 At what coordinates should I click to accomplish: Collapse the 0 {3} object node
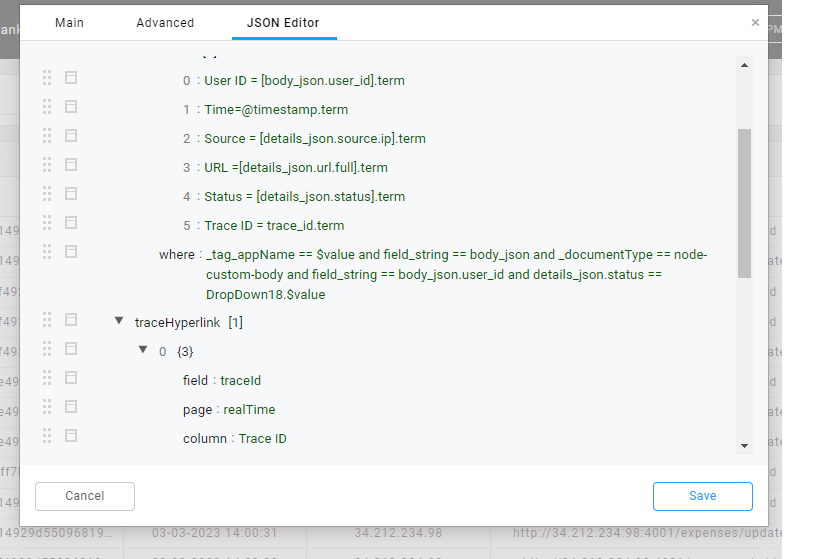[x=144, y=350]
